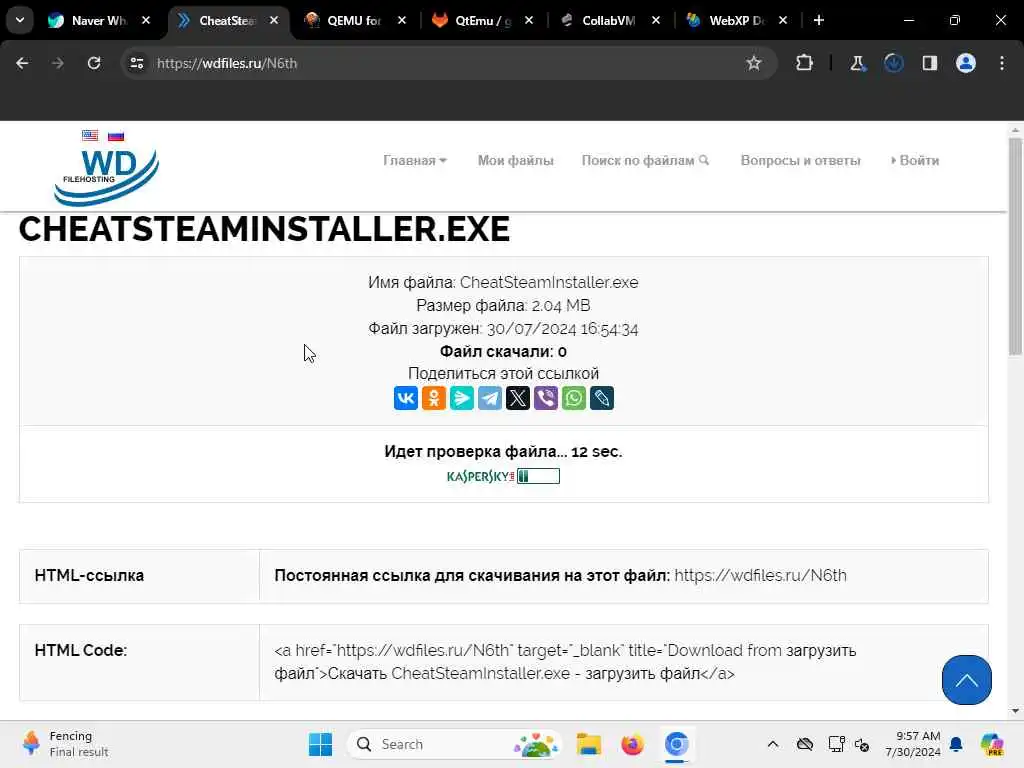
Task: Click the blue circular download extension icon
Action: point(893,63)
